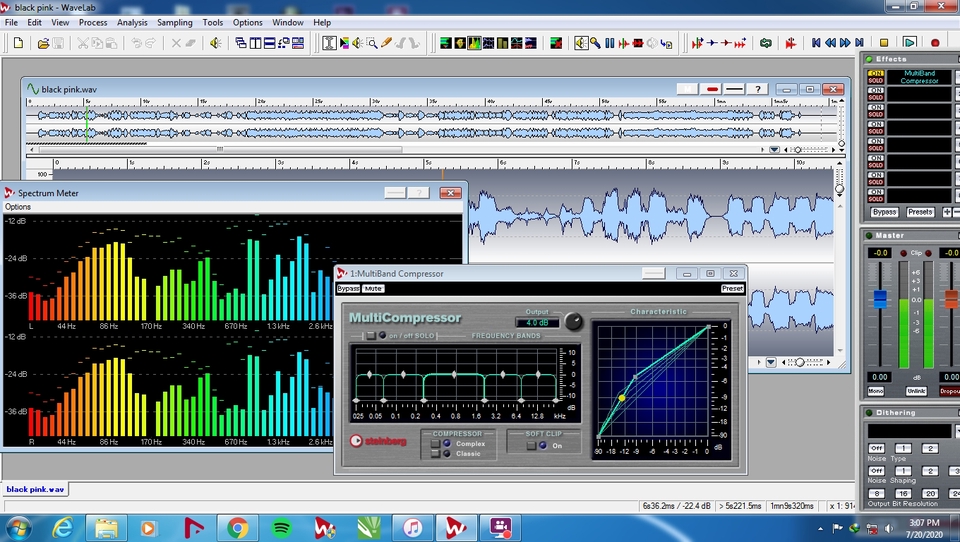The image size is (960, 542).
Task: Click the MultiBand Compressor effect slot
Action: 919,77
